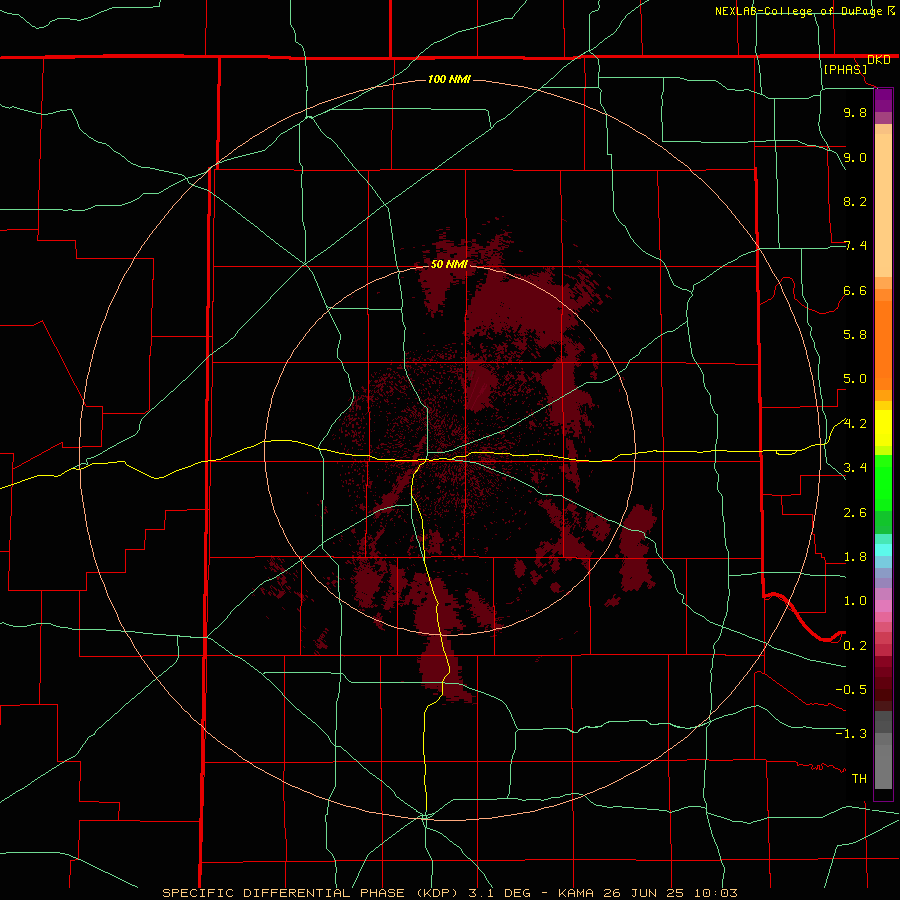Click the 3.4 scale label
This screenshot has width=900, height=900.
click(855, 468)
